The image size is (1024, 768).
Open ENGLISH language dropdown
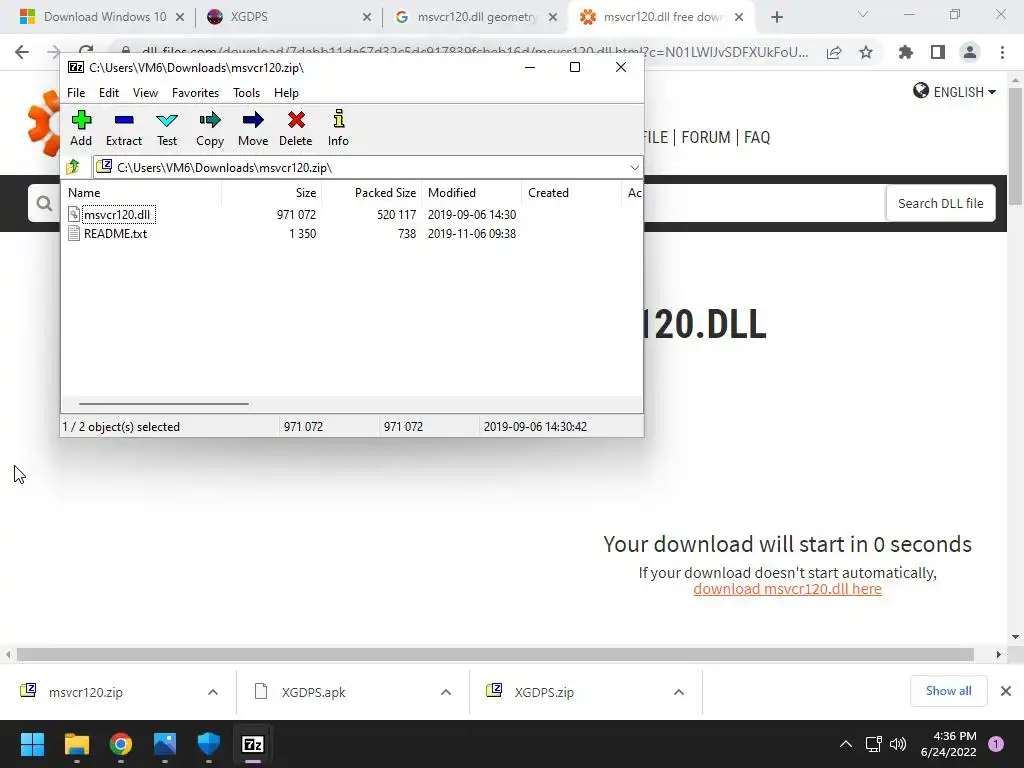click(954, 92)
